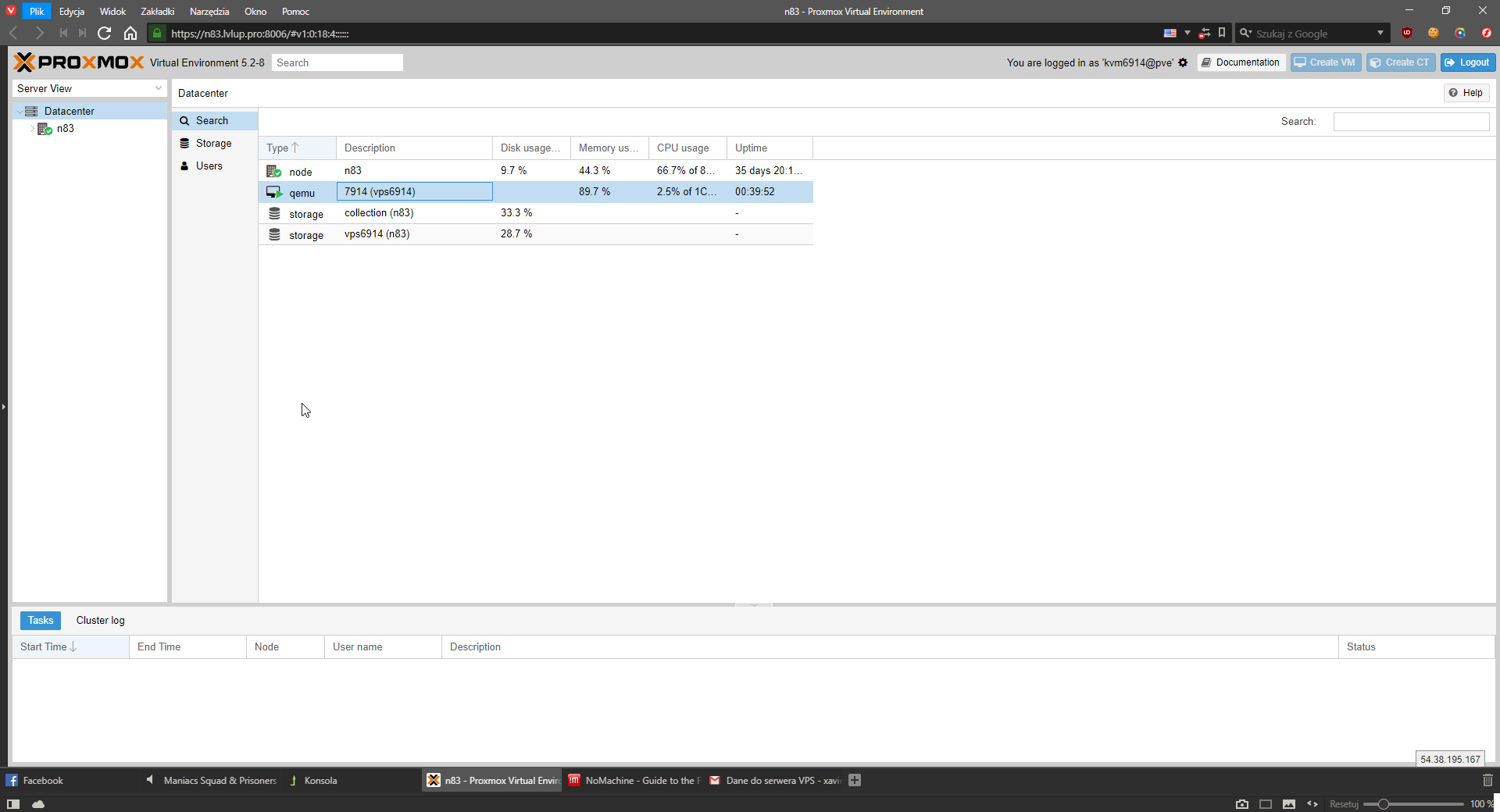
Task: Click the browser home icon
Action: [x=130, y=33]
